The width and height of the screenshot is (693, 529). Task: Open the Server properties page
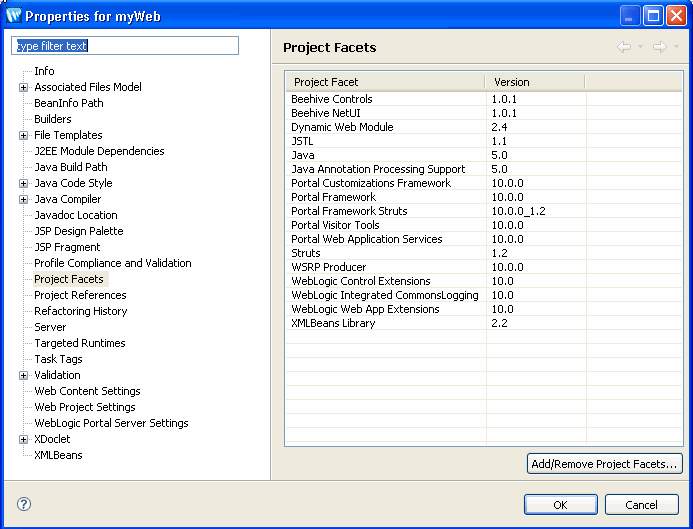pyautogui.click(x=50, y=327)
